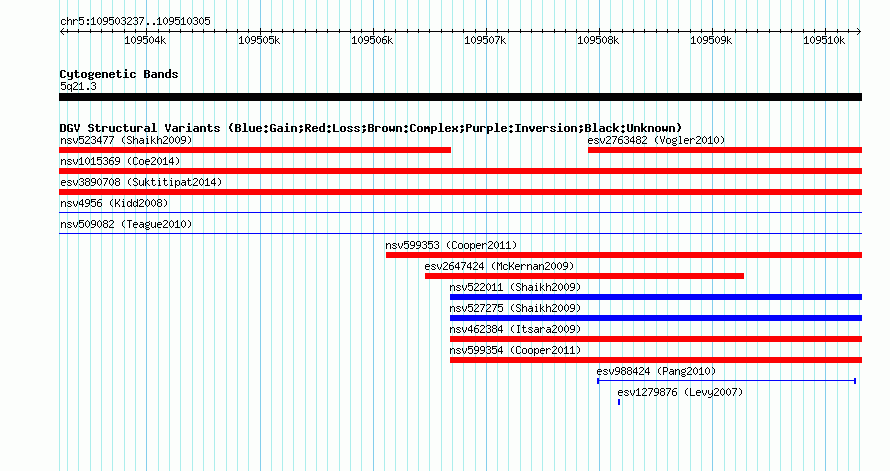Click nsv599353 (Cooper2011) variant label
The height and width of the screenshot is (471, 890).
451,245
